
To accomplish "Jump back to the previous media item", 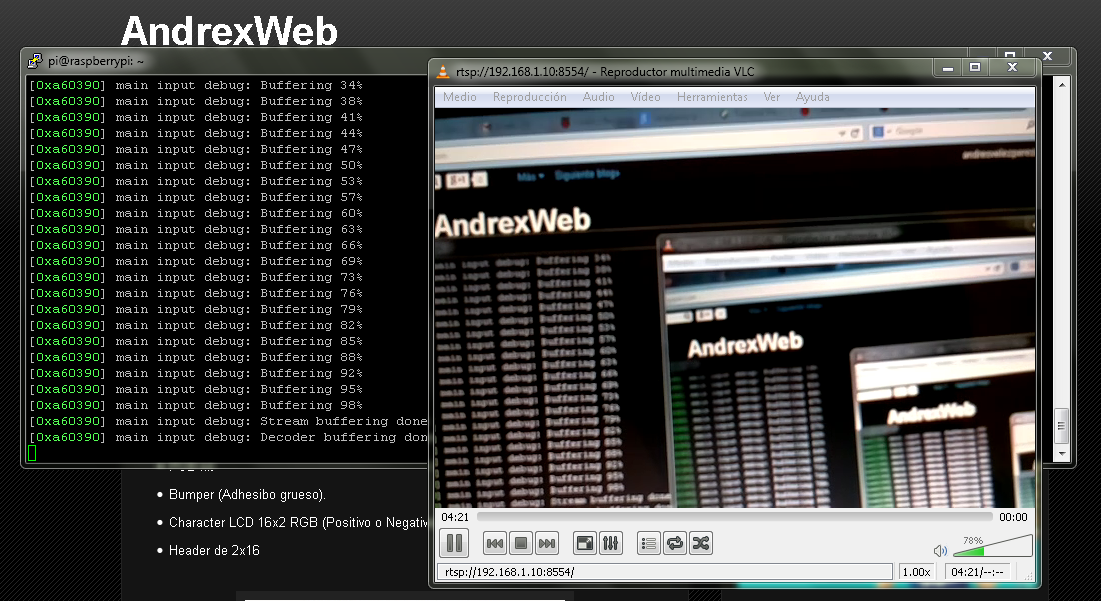I will 494,543.
